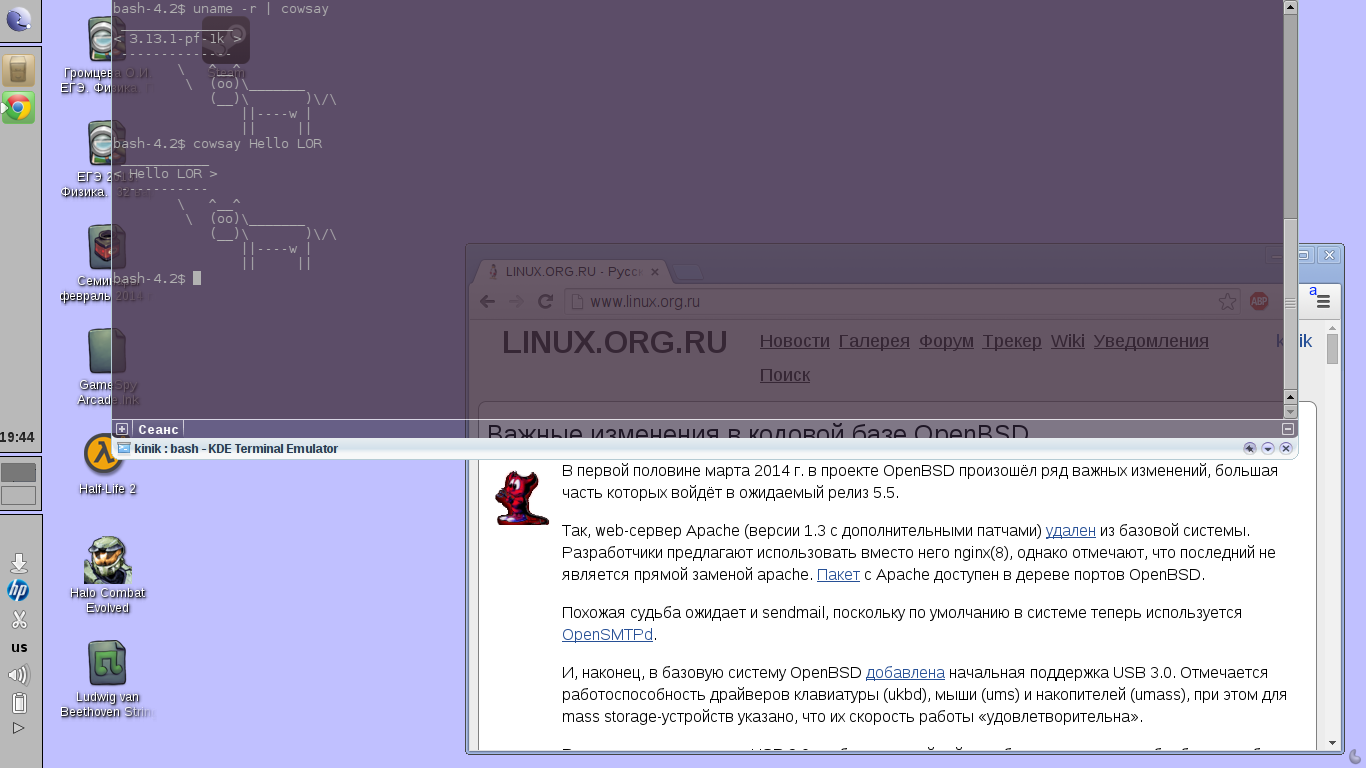The height and width of the screenshot is (768, 1366).
Task: Switch to the lower virtual desktop in the pager
Action: point(18,495)
